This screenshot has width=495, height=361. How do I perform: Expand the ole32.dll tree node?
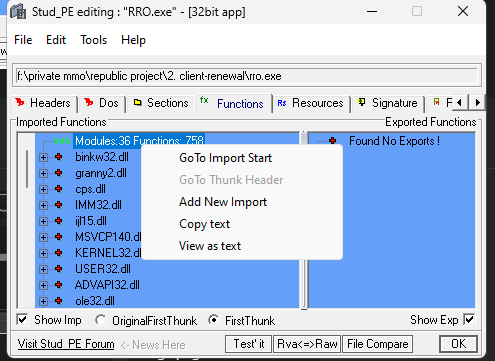(43, 301)
